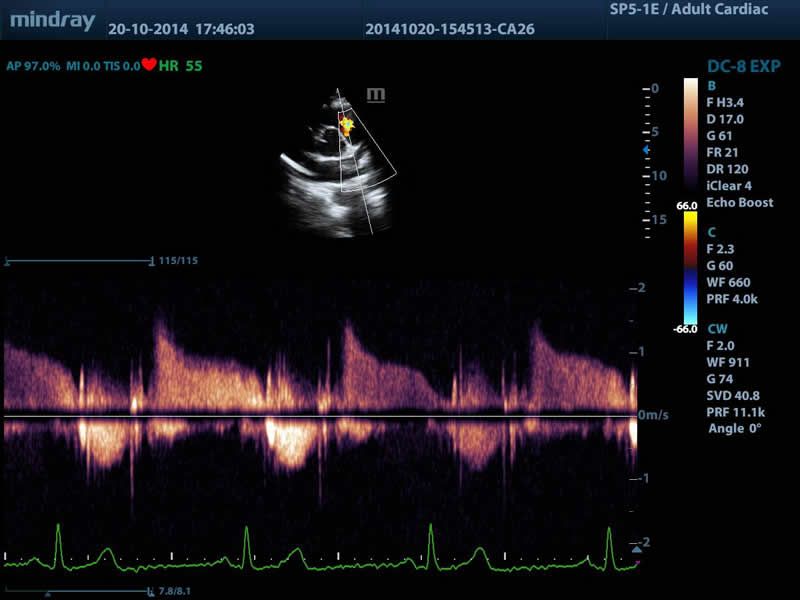
Task: Click the cine start marker left of 115/115
Action: click(x=7, y=261)
